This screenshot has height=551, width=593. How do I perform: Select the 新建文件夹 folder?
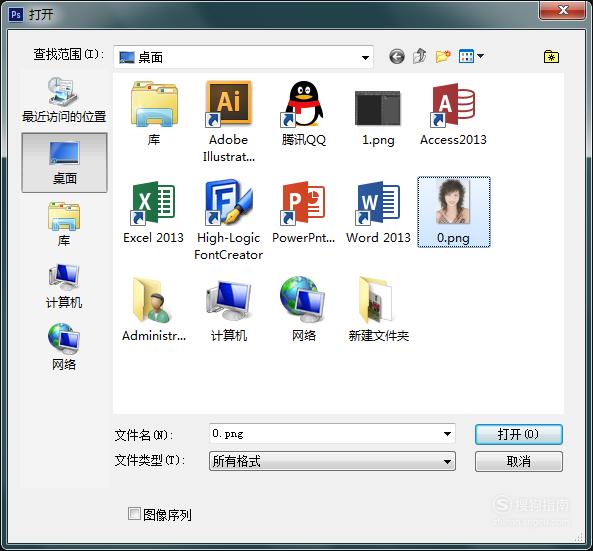(x=379, y=309)
